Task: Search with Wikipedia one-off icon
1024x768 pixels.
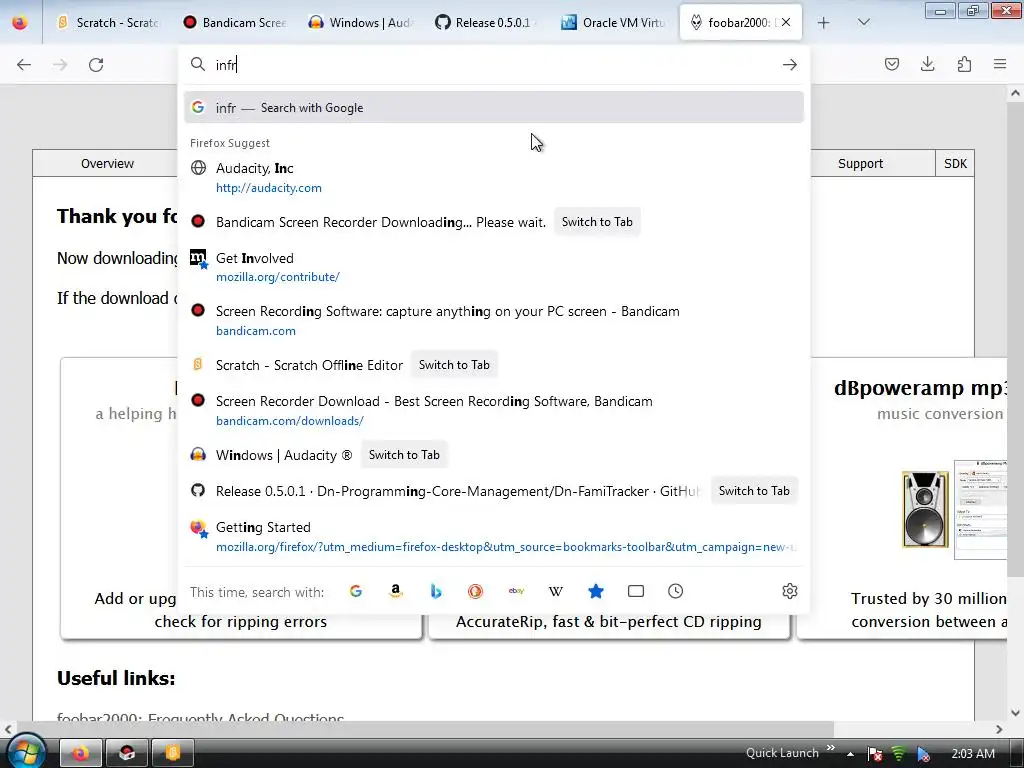Action: tap(556, 591)
